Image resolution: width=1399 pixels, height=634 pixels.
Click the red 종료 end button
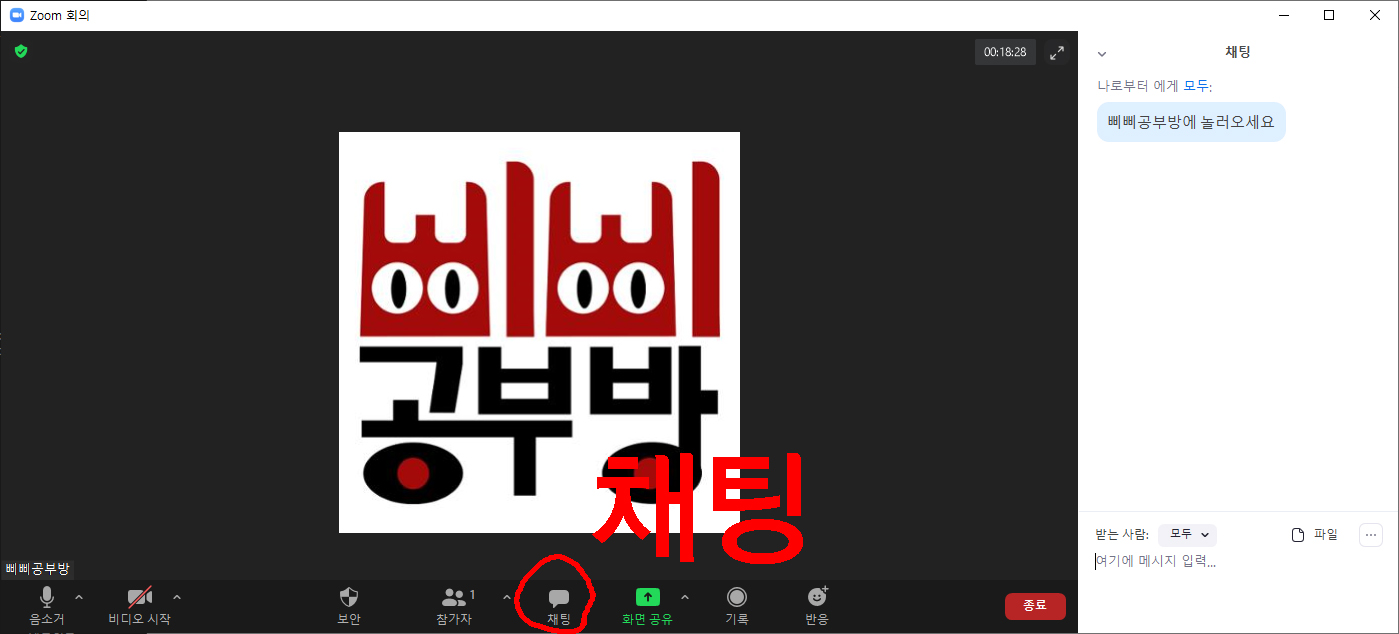point(1035,606)
